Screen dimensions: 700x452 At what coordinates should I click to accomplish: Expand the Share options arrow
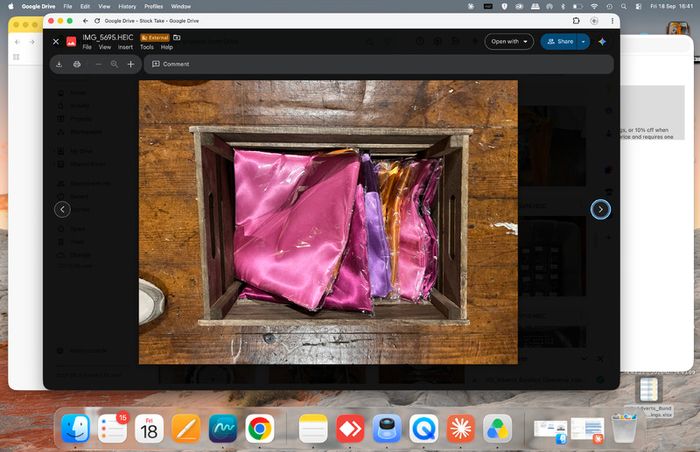pos(583,42)
